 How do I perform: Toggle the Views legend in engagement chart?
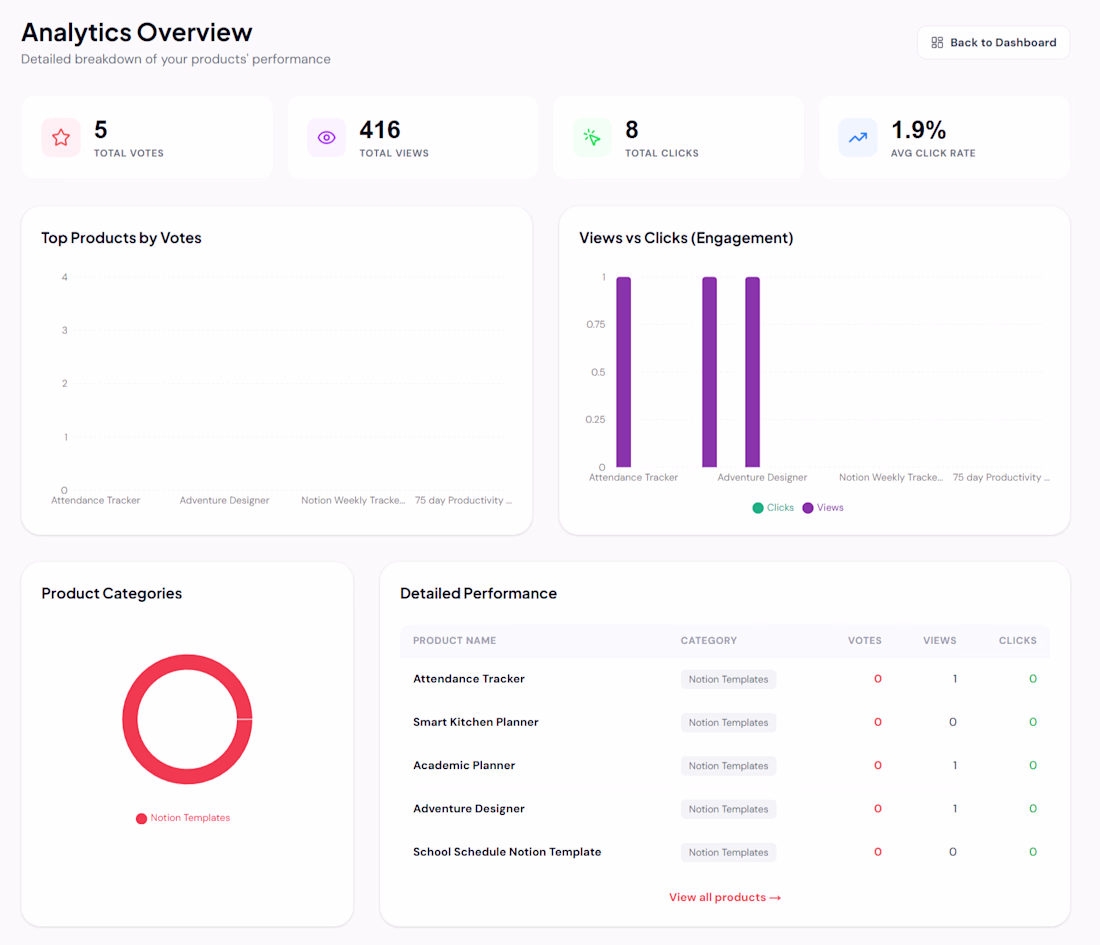823,507
